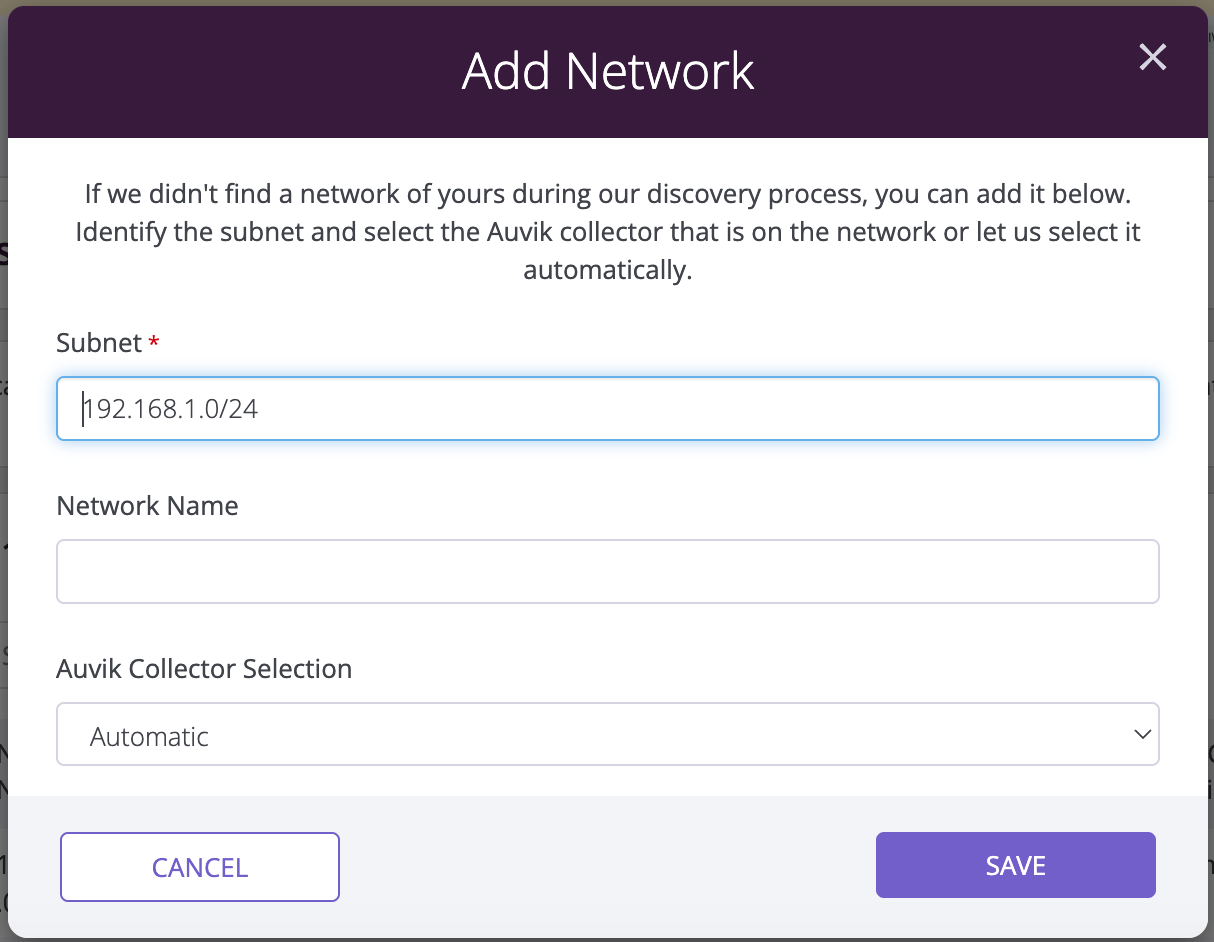This screenshot has height=942, width=1214.
Task: Open the Auvik Collector Selection dropdown
Action: pyautogui.click(x=606, y=735)
